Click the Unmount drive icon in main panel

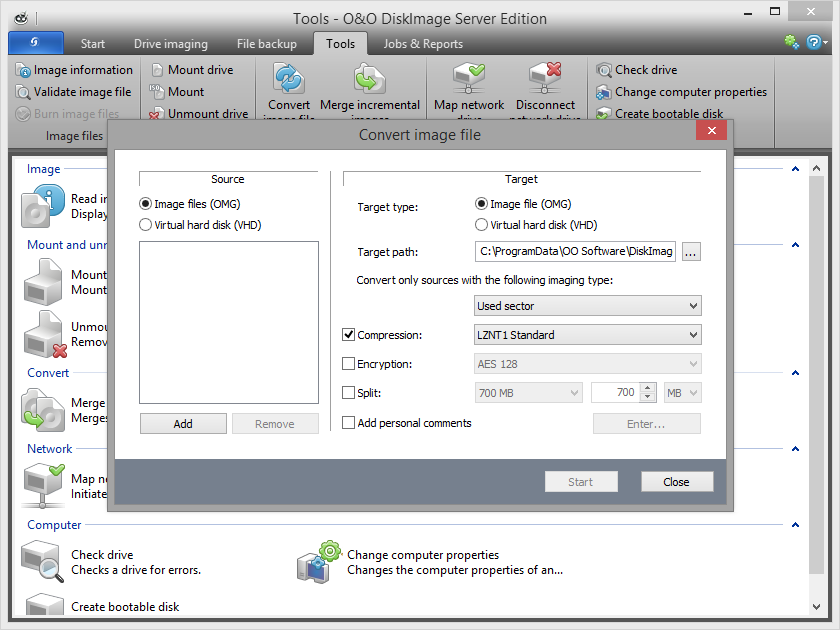[45, 334]
